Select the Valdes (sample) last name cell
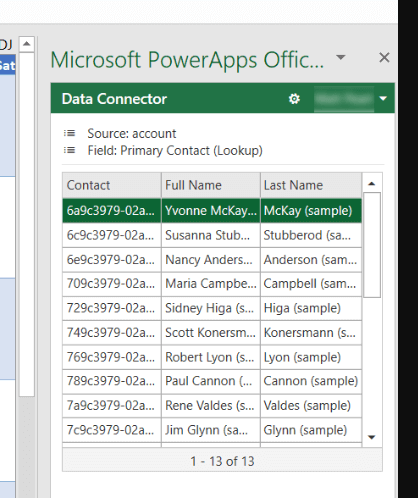418x498 pixels. click(311, 406)
